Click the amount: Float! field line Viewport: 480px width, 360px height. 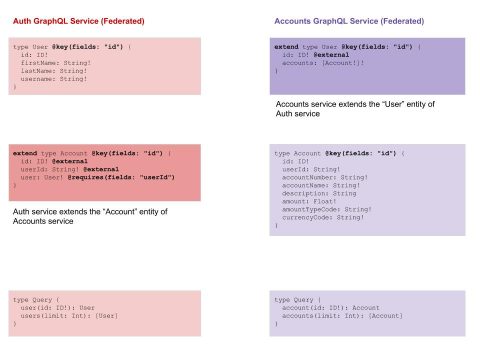coord(309,201)
